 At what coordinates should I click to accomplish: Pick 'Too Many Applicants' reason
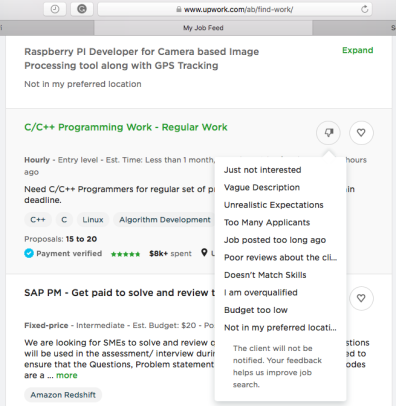tap(267, 222)
